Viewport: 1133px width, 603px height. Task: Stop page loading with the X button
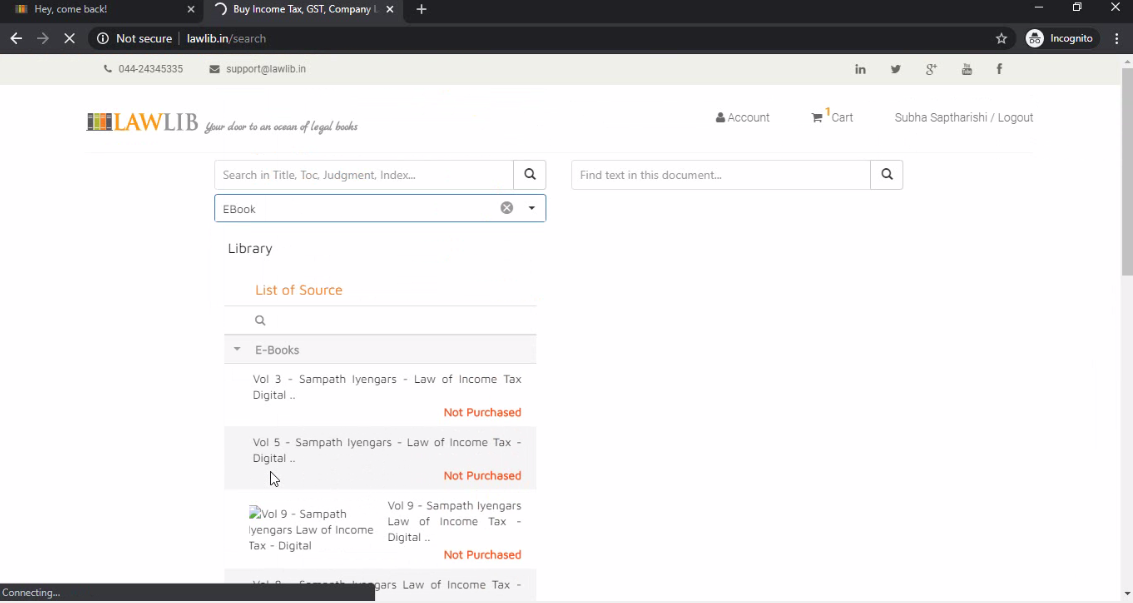point(69,38)
